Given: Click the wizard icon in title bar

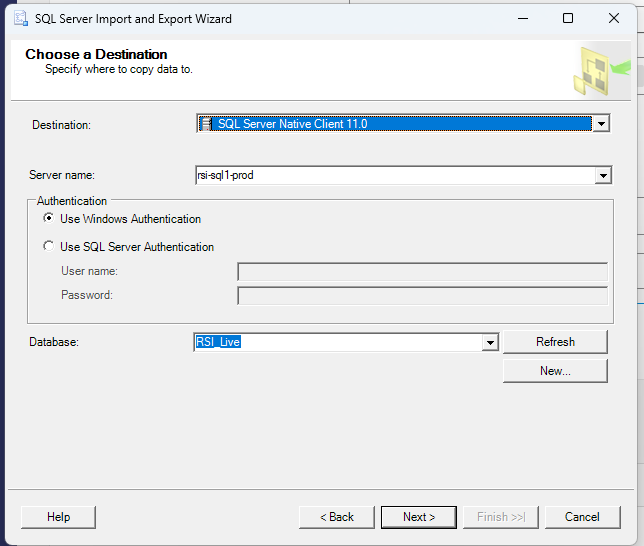Looking at the screenshot, I should (21, 19).
